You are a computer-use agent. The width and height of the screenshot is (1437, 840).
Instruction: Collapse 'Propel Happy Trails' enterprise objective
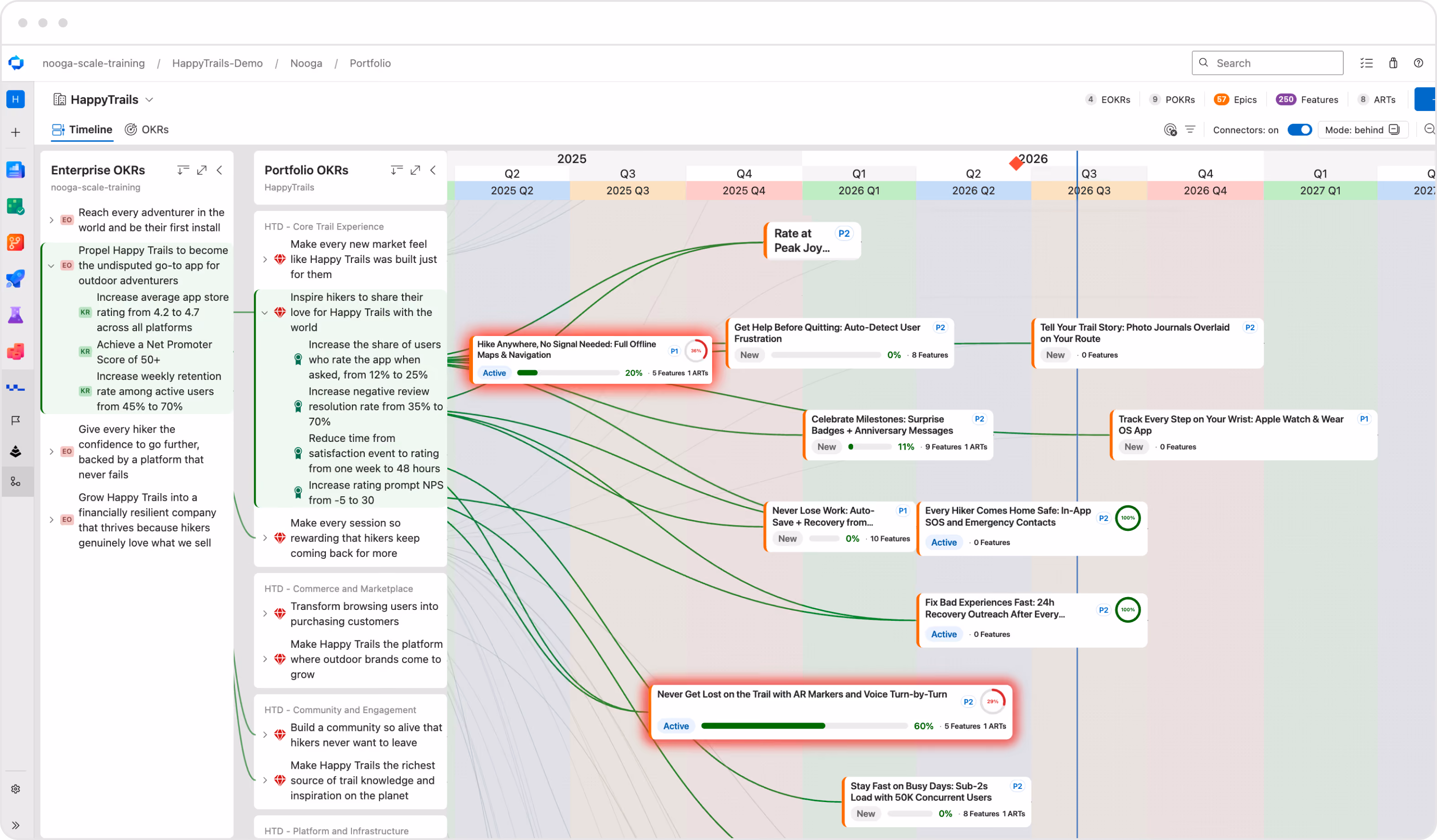pyautogui.click(x=51, y=265)
